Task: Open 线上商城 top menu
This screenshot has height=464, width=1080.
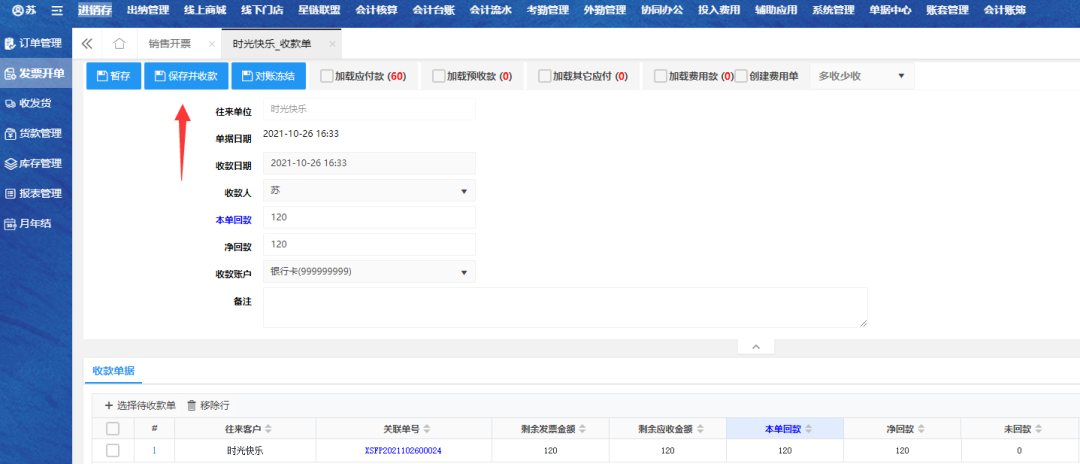Action: click(x=205, y=10)
